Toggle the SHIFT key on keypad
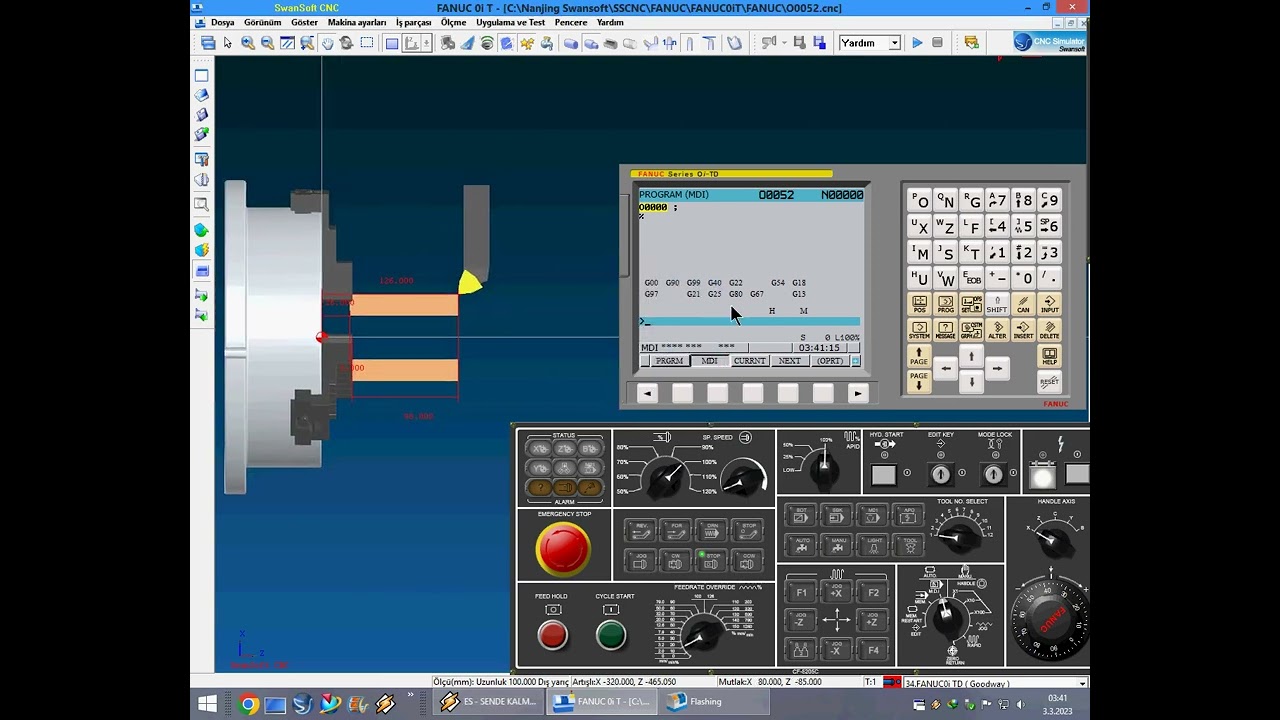1280x720 pixels. tap(997, 304)
